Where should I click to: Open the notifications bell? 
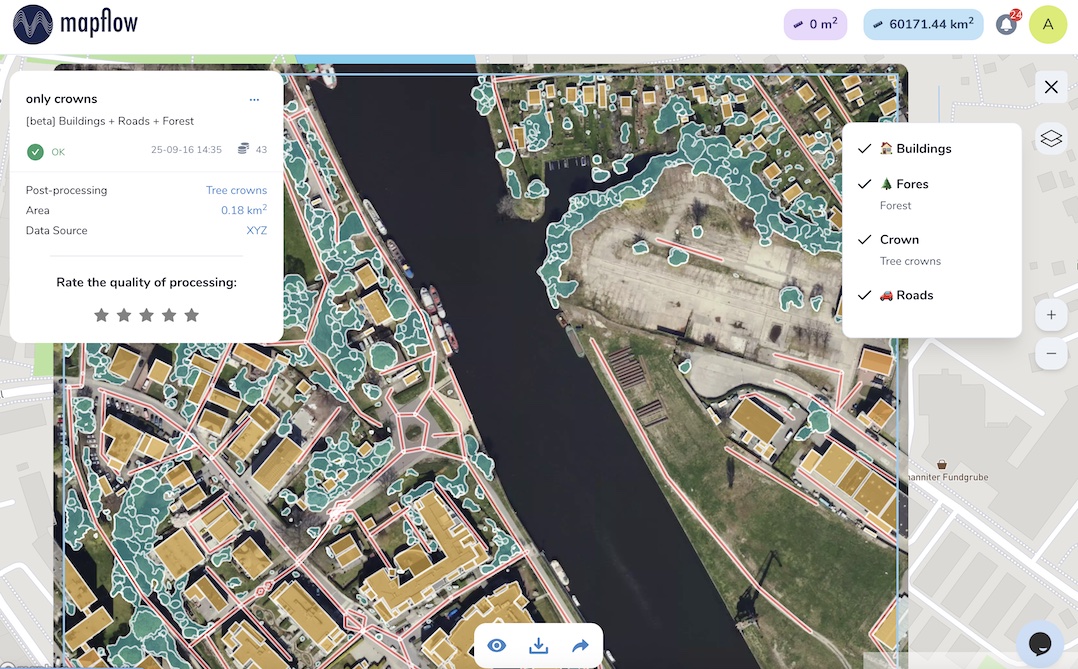coord(1006,25)
